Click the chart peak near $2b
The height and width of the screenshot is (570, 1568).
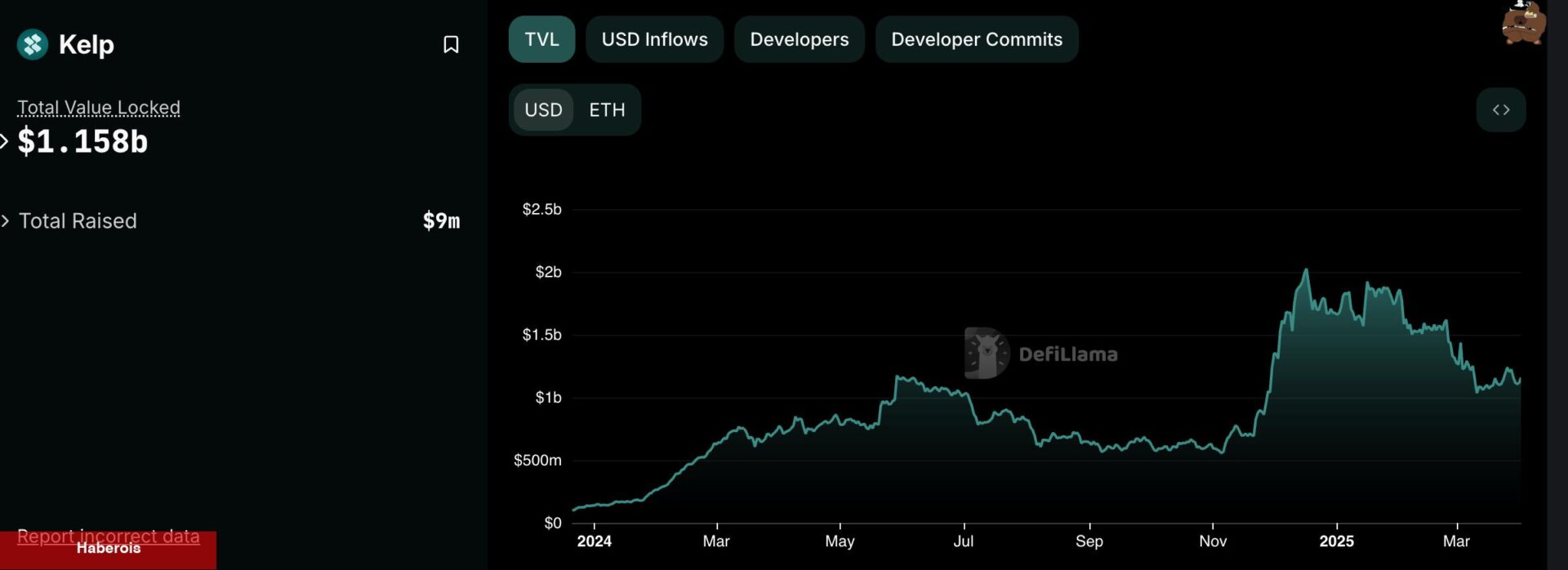[x=1307, y=270]
